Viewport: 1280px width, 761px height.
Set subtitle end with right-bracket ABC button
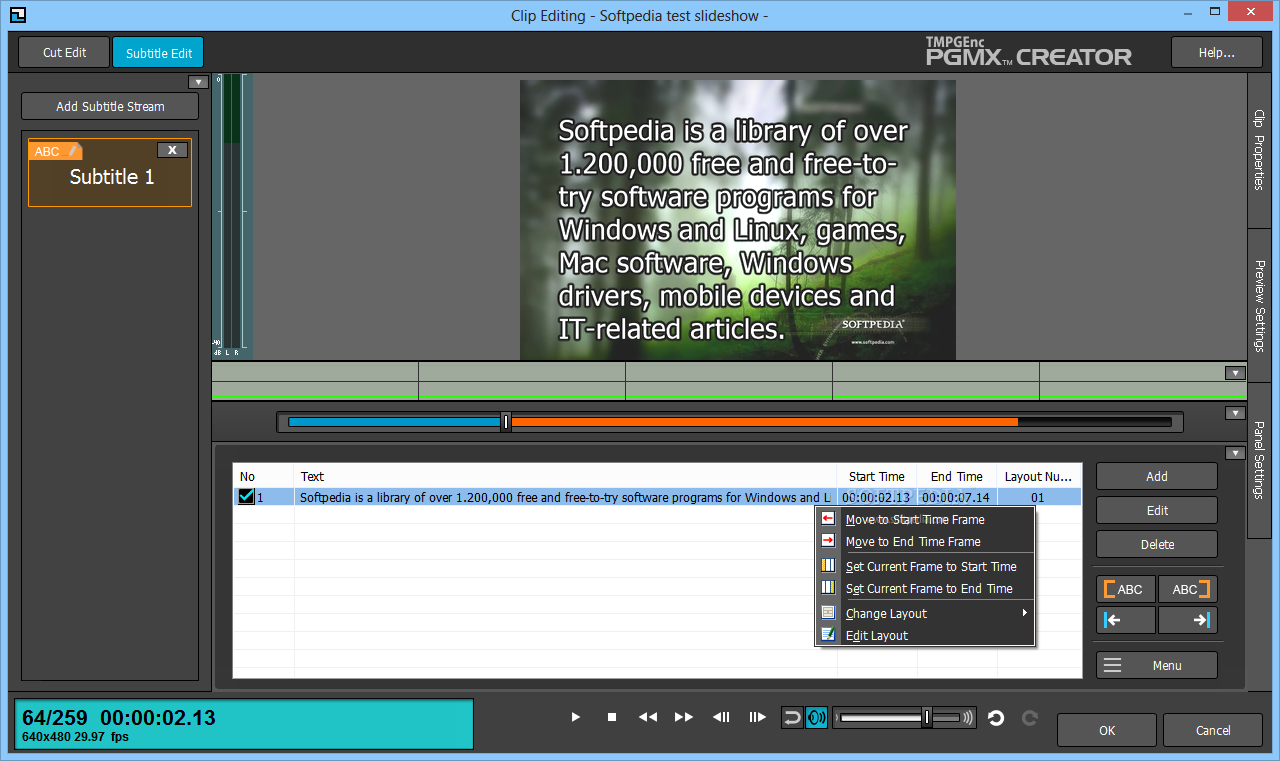click(x=1188, y=589)
